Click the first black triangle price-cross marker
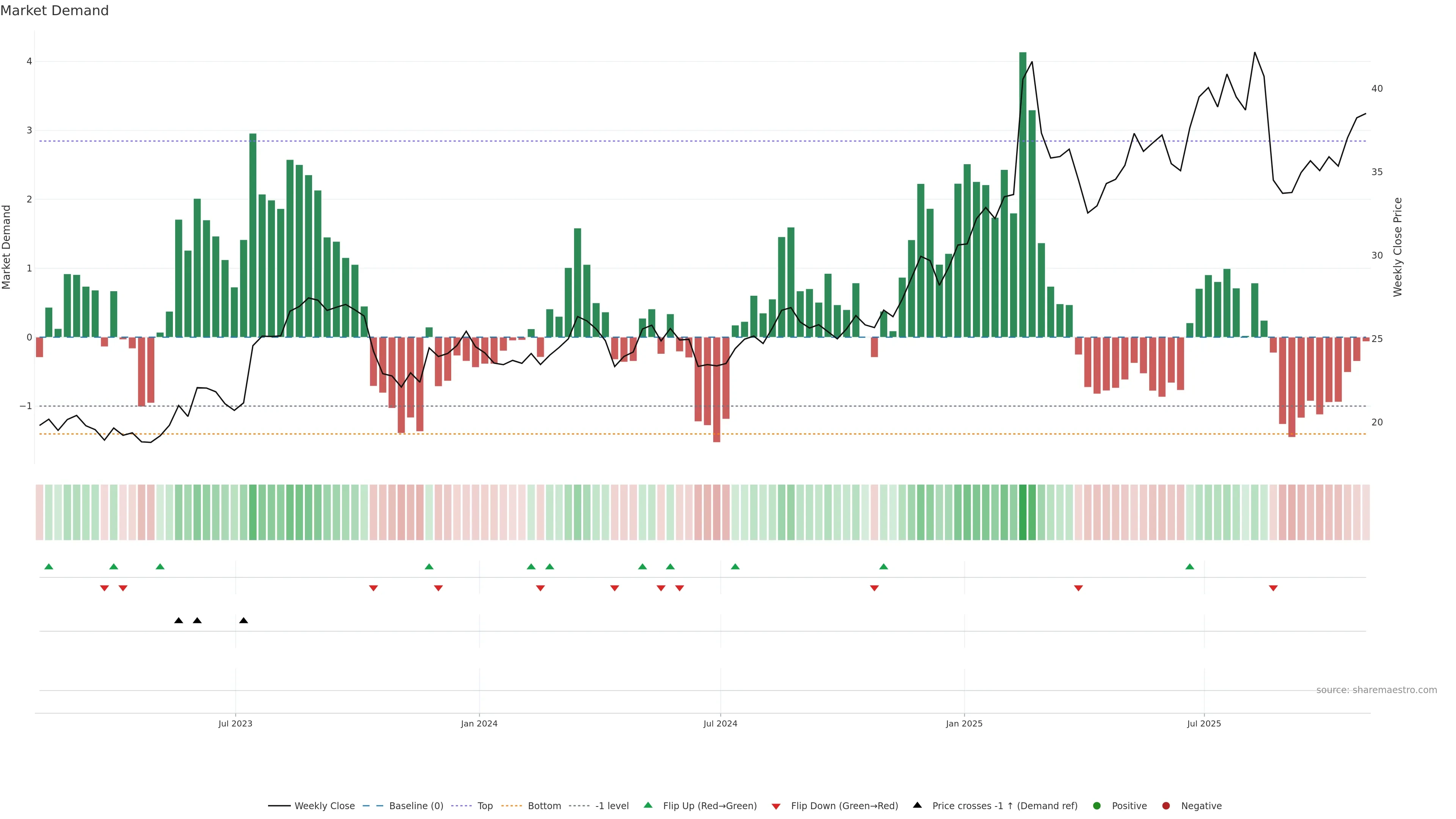Image resolution: width=1456 pixels, height=819 pixels. tap(179, 621)
